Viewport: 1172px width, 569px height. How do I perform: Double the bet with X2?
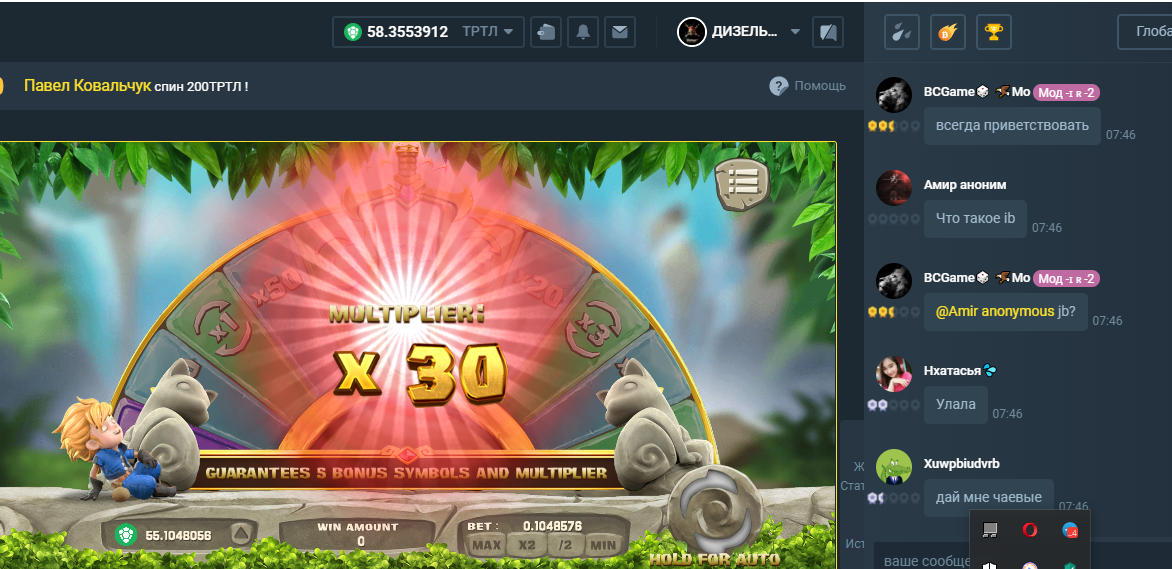point(525,545)
